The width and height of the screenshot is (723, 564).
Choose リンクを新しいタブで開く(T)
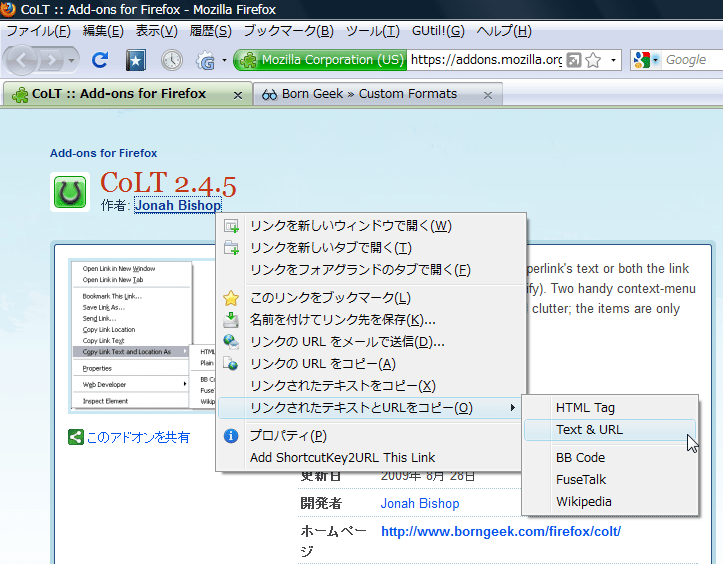tap(371, 248)
